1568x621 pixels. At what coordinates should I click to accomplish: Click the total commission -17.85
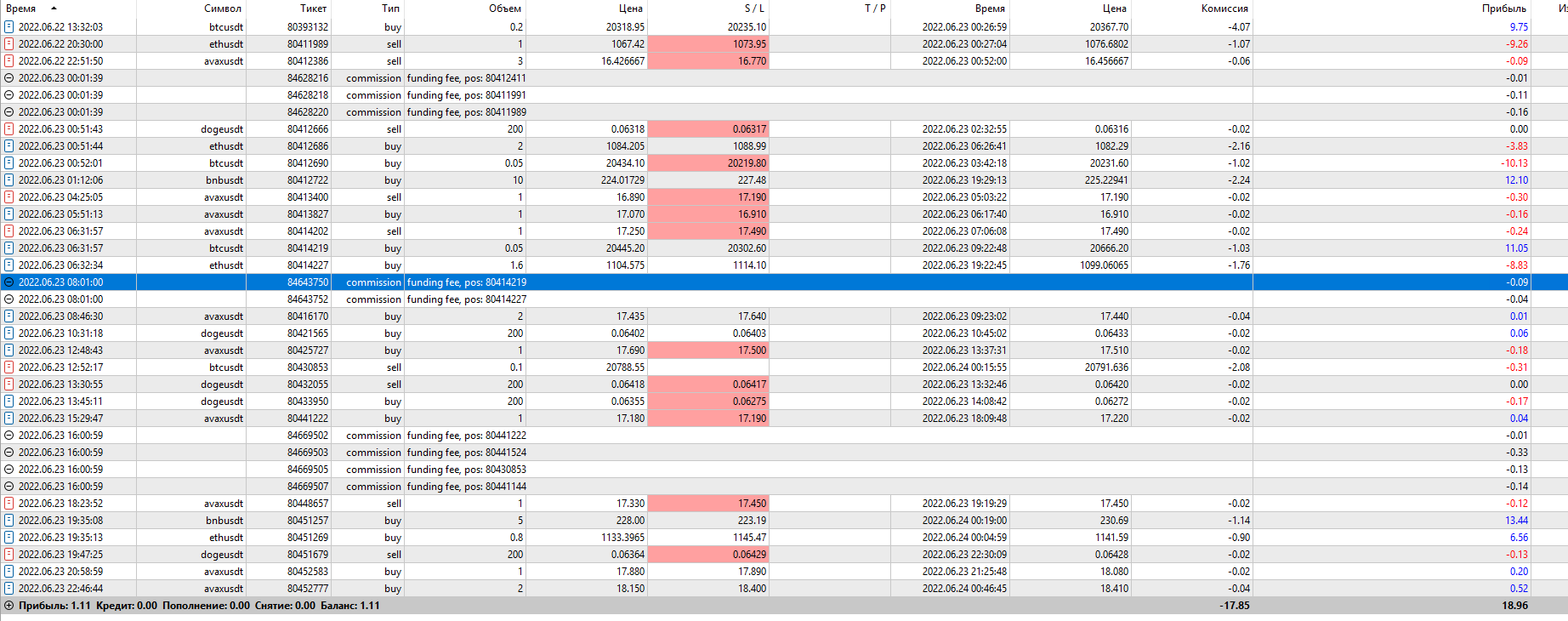(1236, 606)
